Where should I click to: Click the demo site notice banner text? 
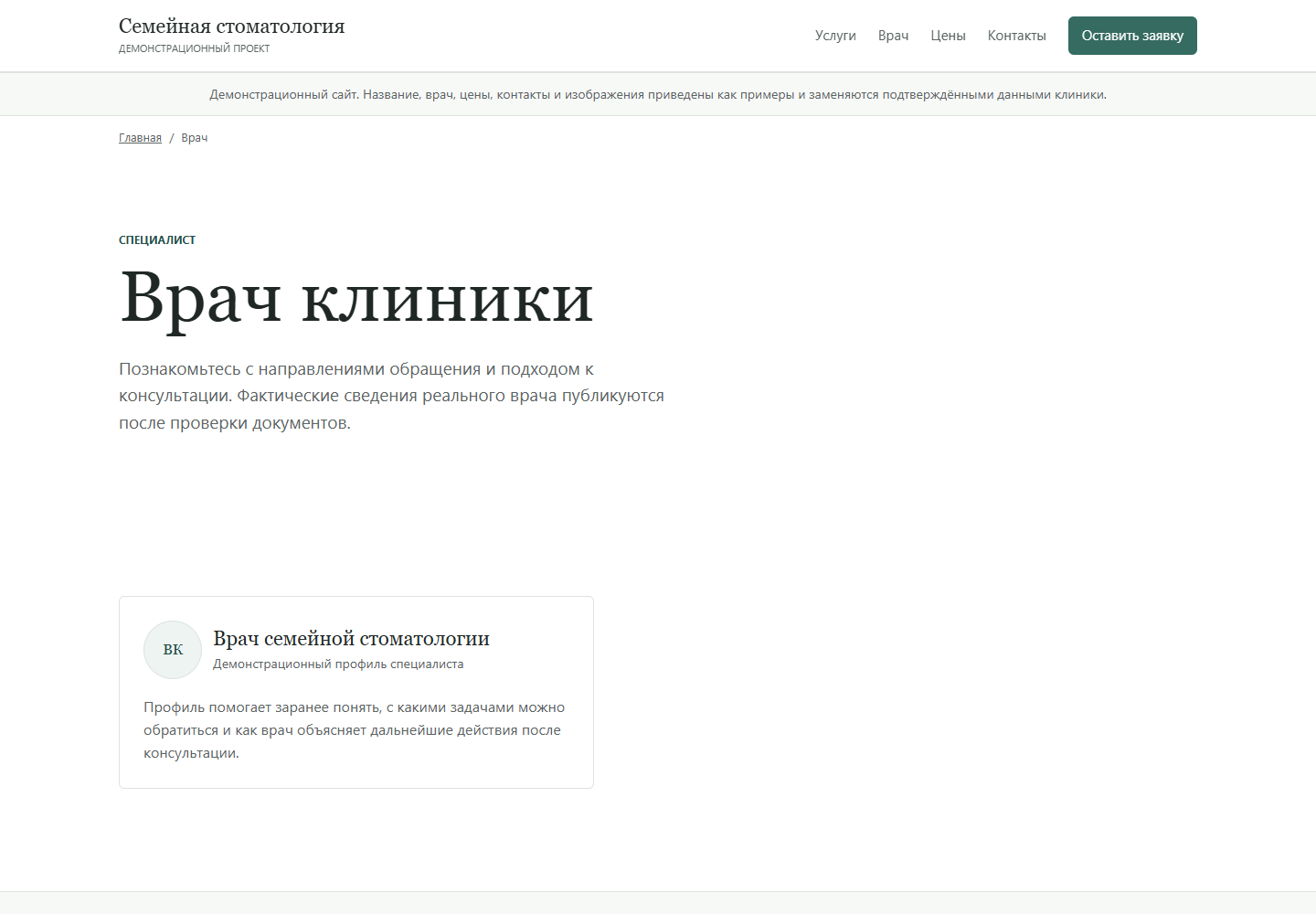(658, 94)
